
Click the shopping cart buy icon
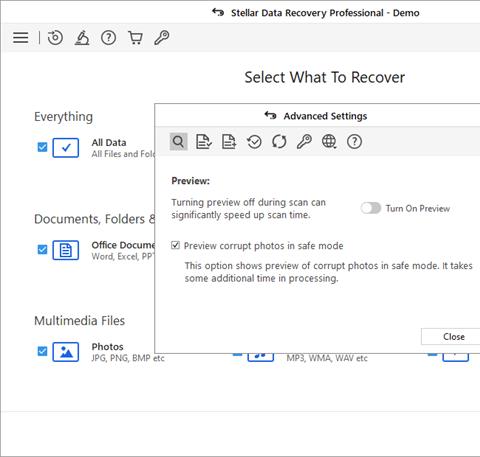[x=135, y=38]
